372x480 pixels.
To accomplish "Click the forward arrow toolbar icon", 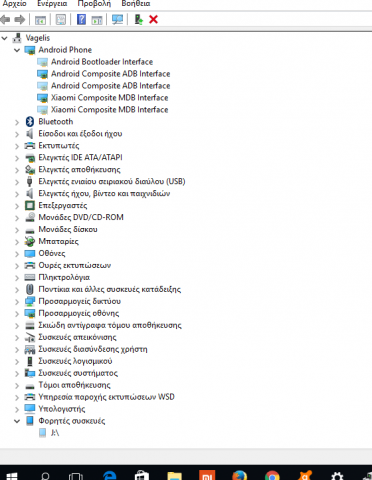I will (20, 20).
